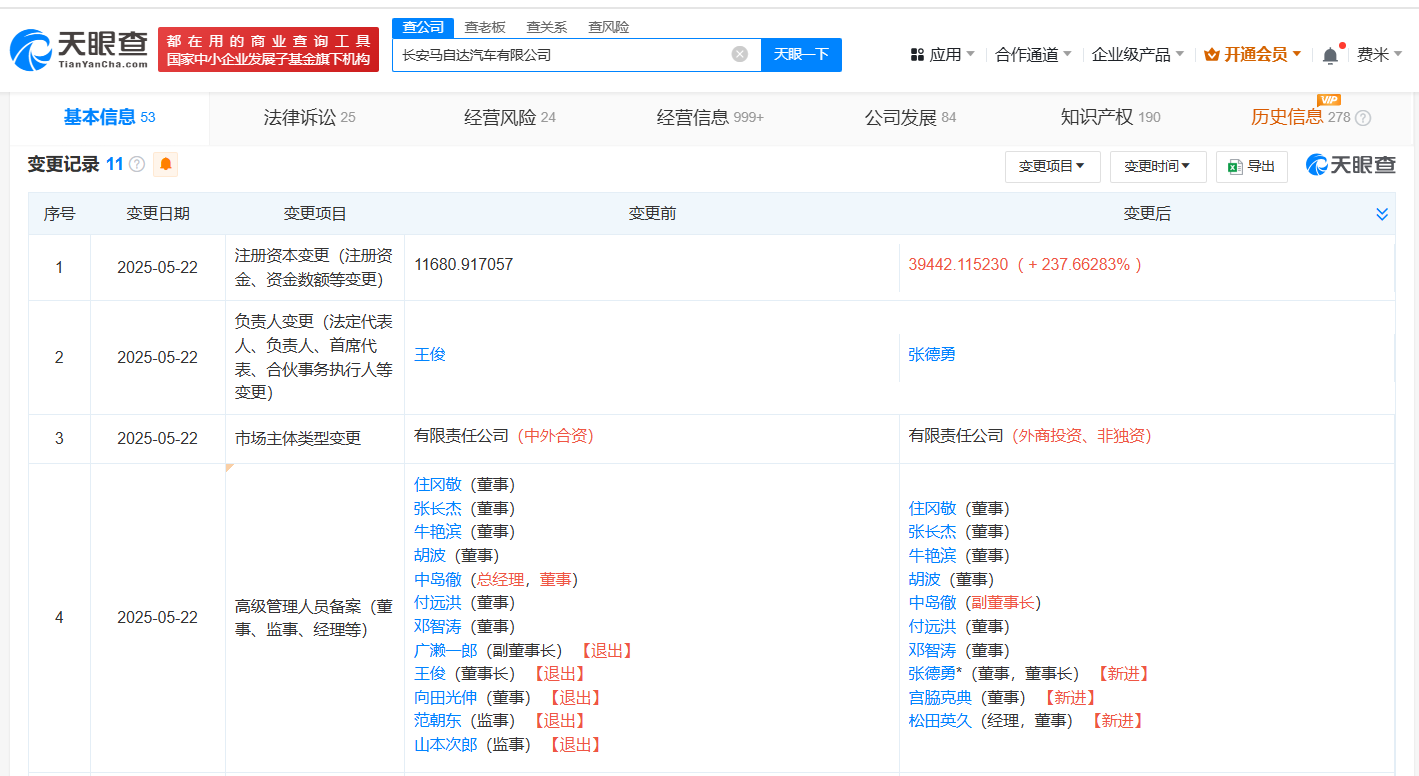Open 王俊 link in the 负责人变更 row
Viewport: 1419px width, 776px height.
(430, 355)
